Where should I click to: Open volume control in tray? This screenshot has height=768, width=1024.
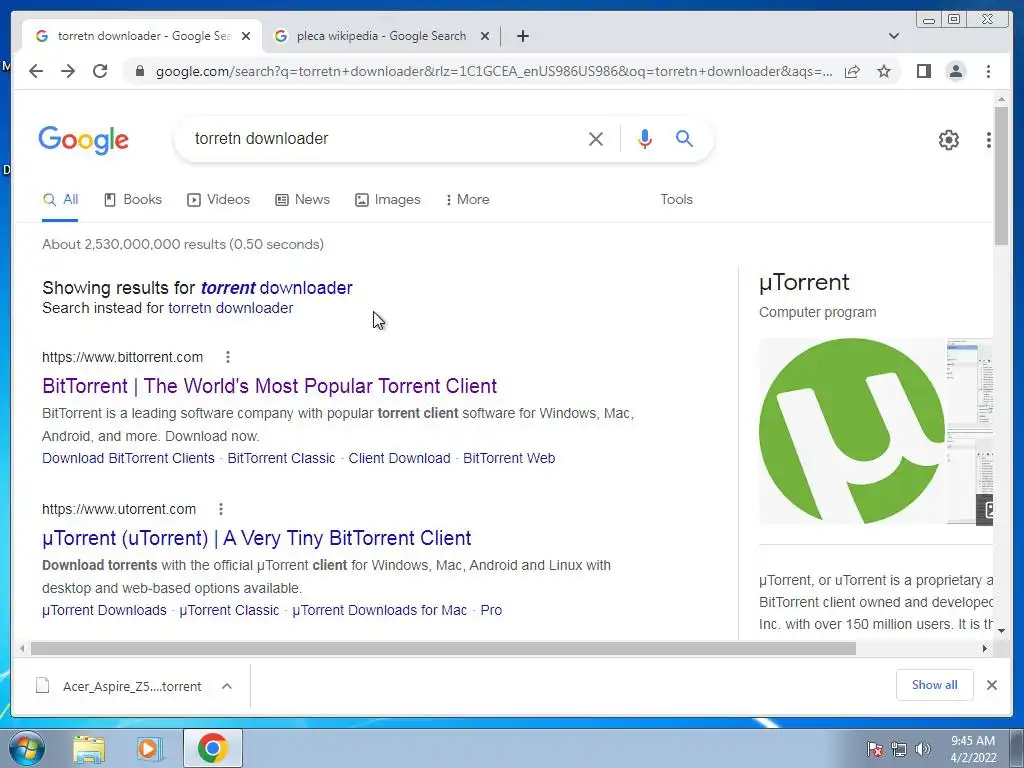point(923,749)
